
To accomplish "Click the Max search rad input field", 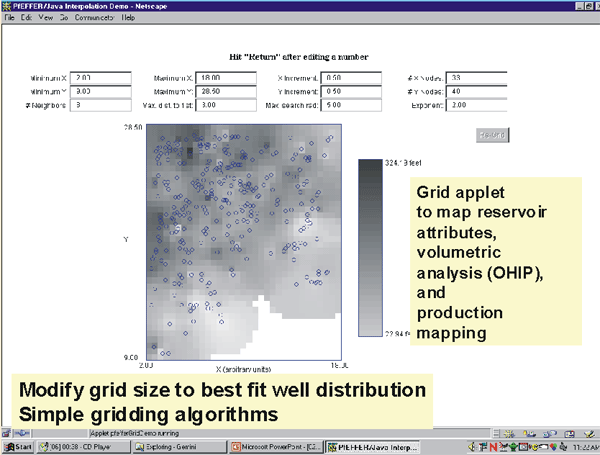I will coord(351,105).
